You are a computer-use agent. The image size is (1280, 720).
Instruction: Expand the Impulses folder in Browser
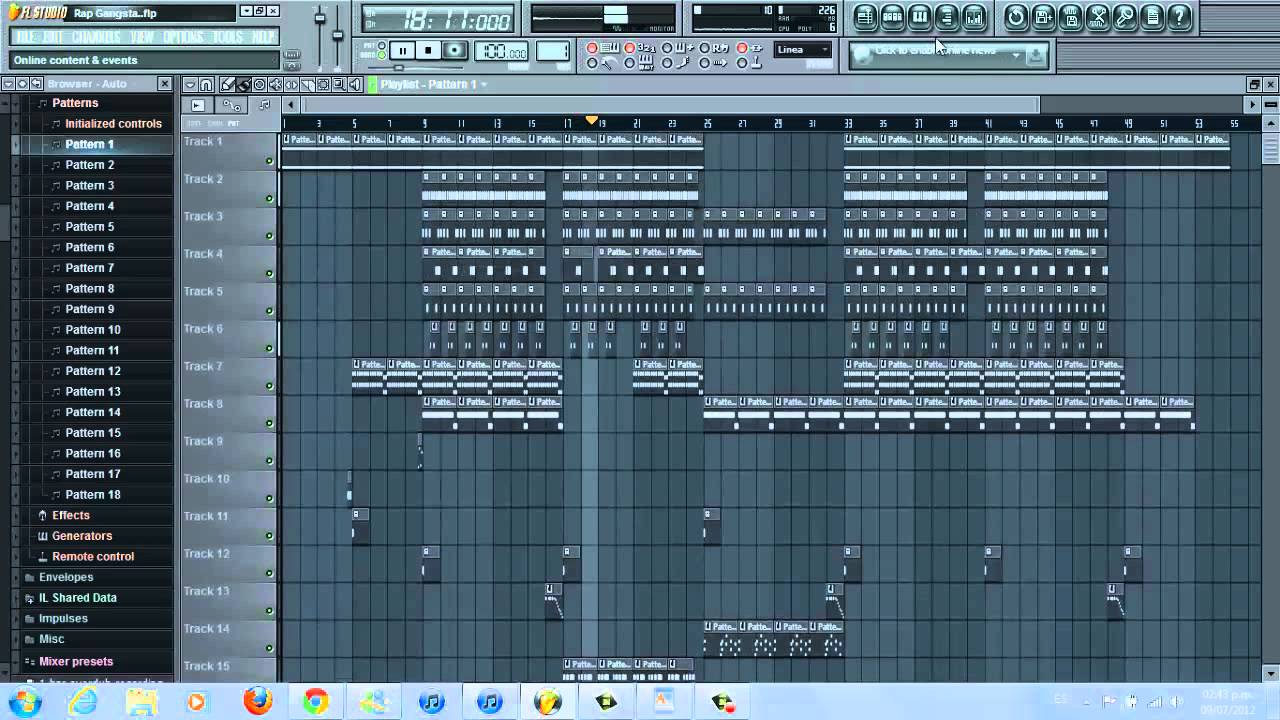click(x=63, y=619)
